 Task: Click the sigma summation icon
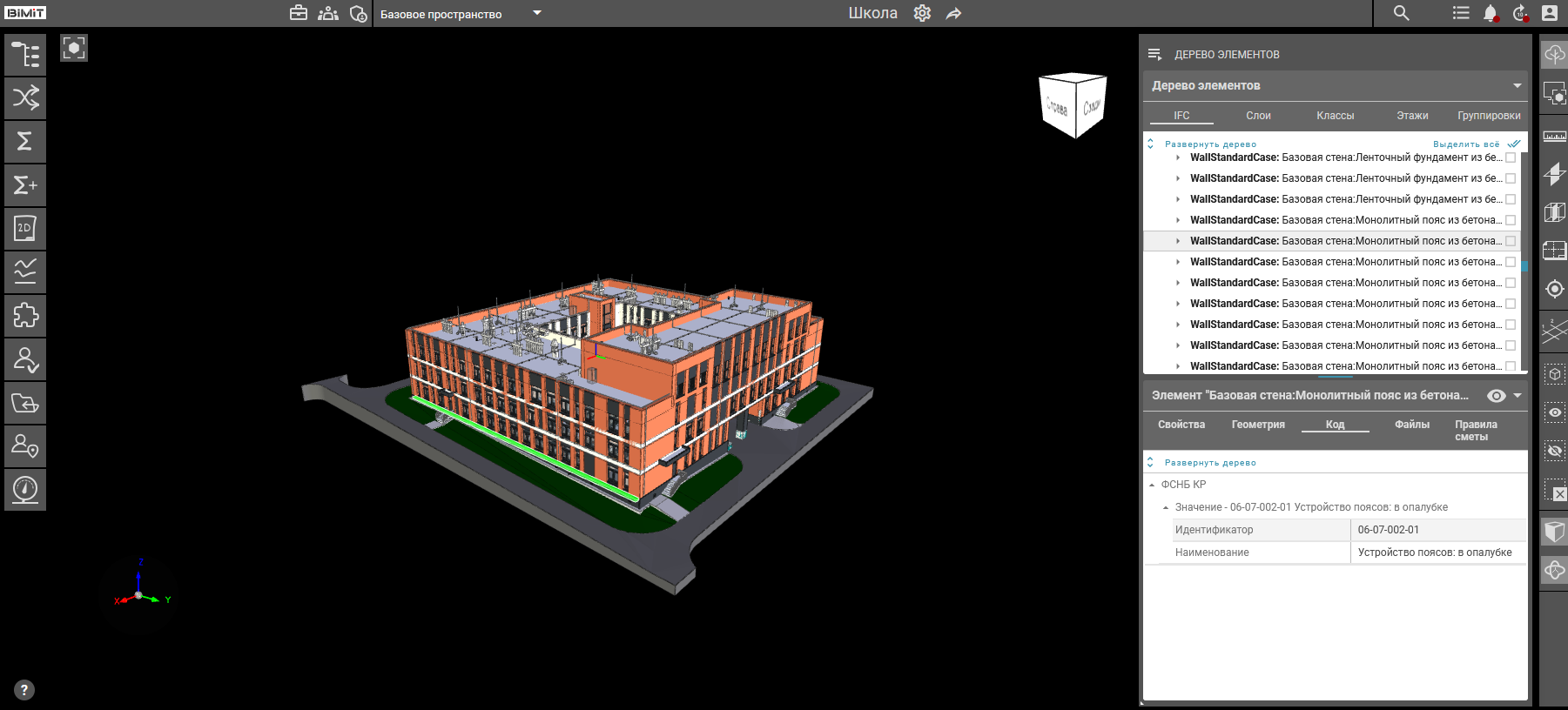point(25,141)
